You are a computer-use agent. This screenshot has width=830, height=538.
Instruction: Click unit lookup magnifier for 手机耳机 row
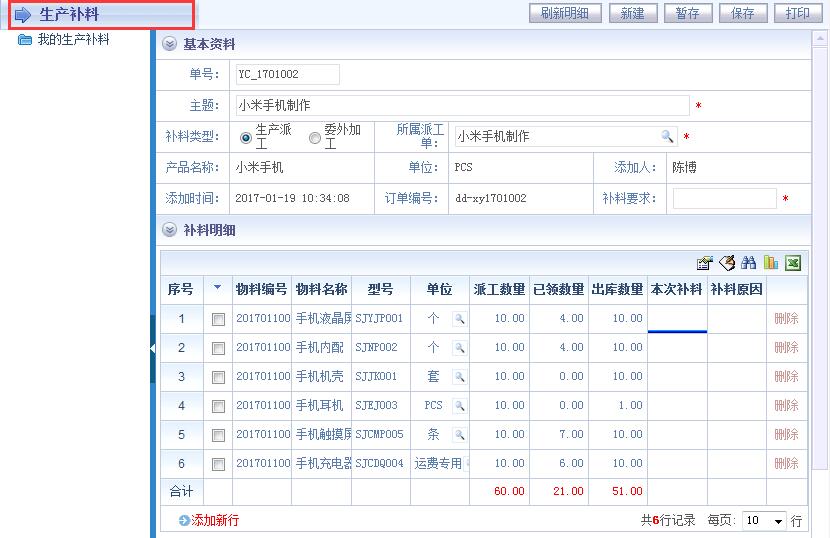[459, 406]
